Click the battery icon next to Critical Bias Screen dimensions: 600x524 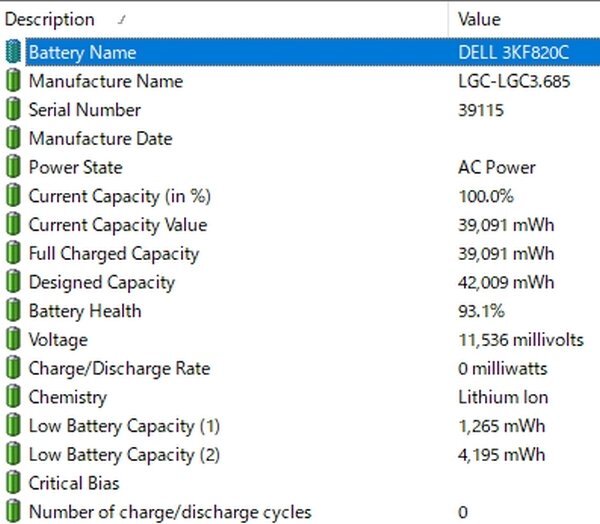pyautogui.click(x=13, y=484)
